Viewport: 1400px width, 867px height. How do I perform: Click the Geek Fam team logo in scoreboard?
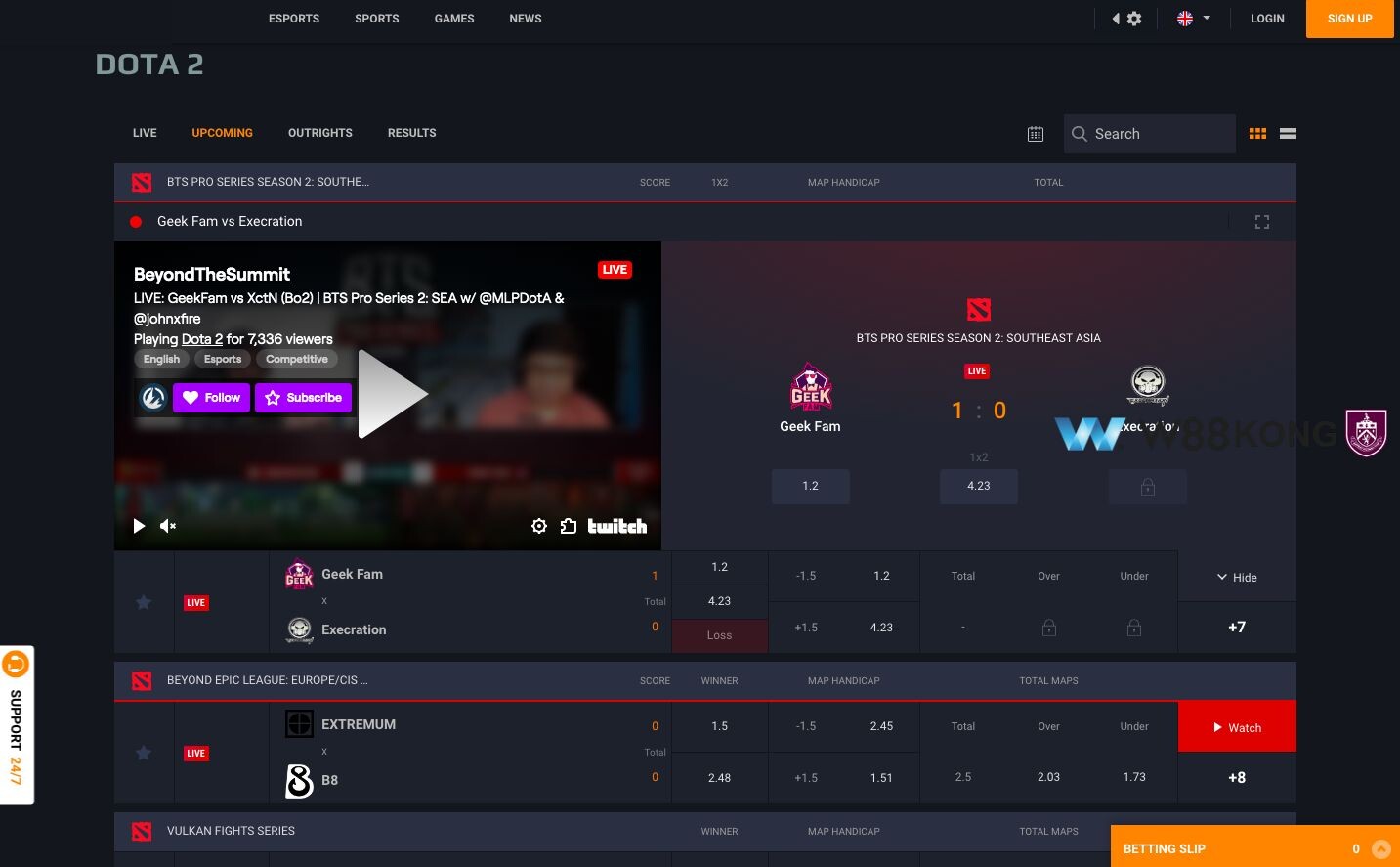(x=811, y=387)
